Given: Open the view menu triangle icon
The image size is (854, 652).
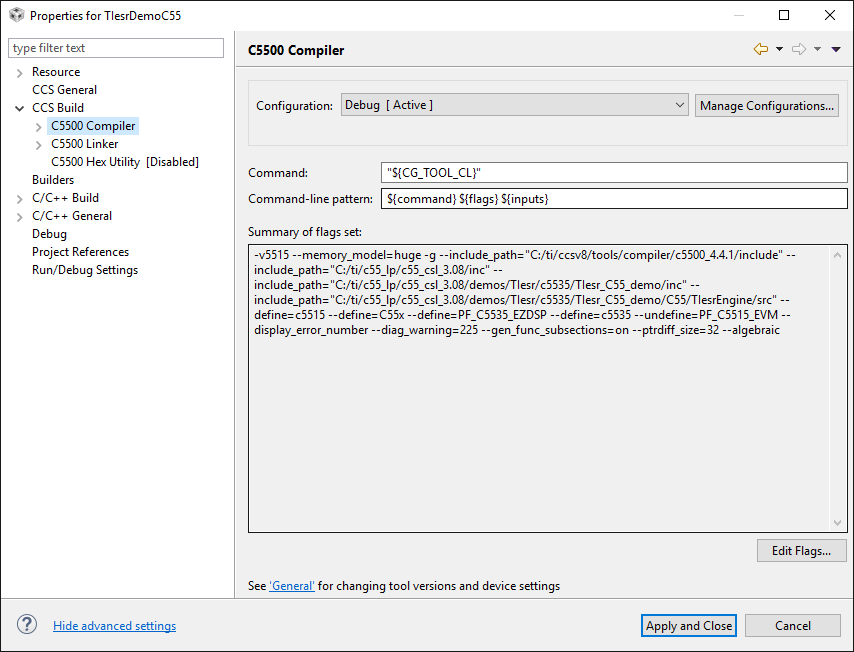Looking at the screenshot, I should click(x=836, y=49).
